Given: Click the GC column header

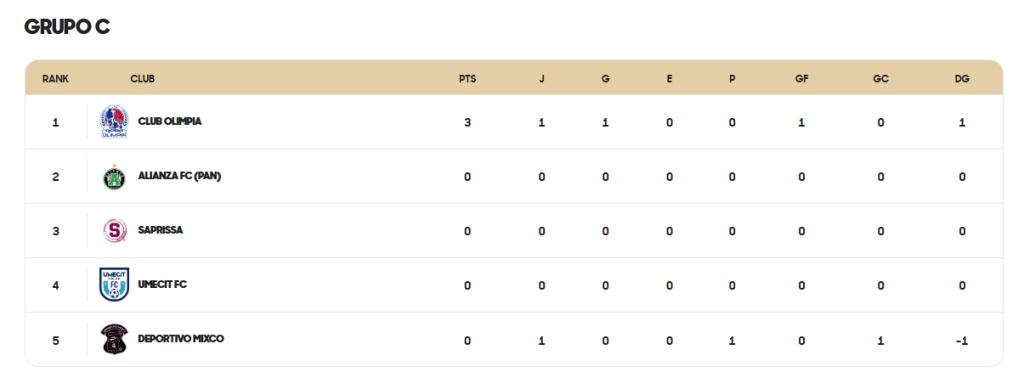Looking at the screenshot, I should tap(881, 79).
